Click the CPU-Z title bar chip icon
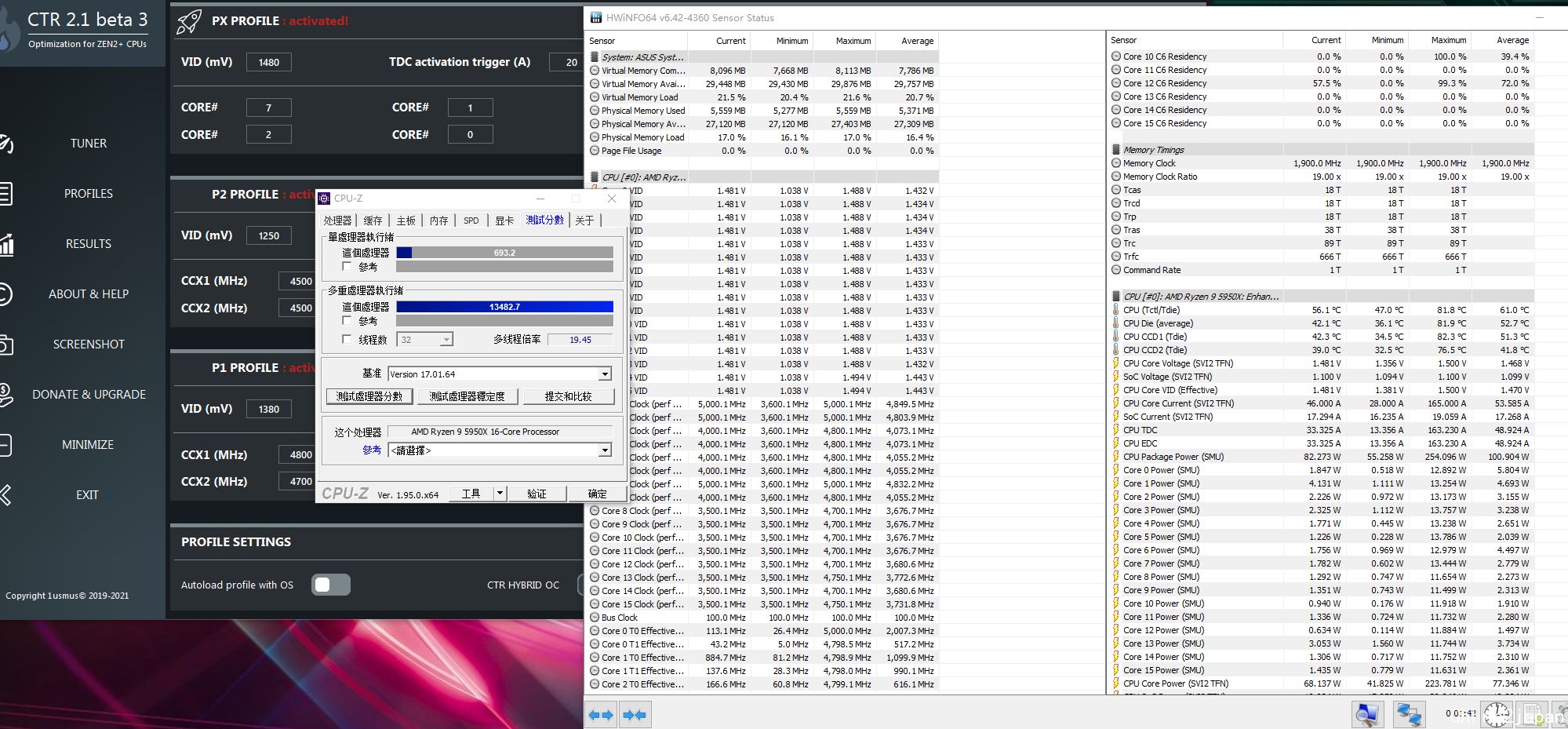 click(x=324, y=199)
